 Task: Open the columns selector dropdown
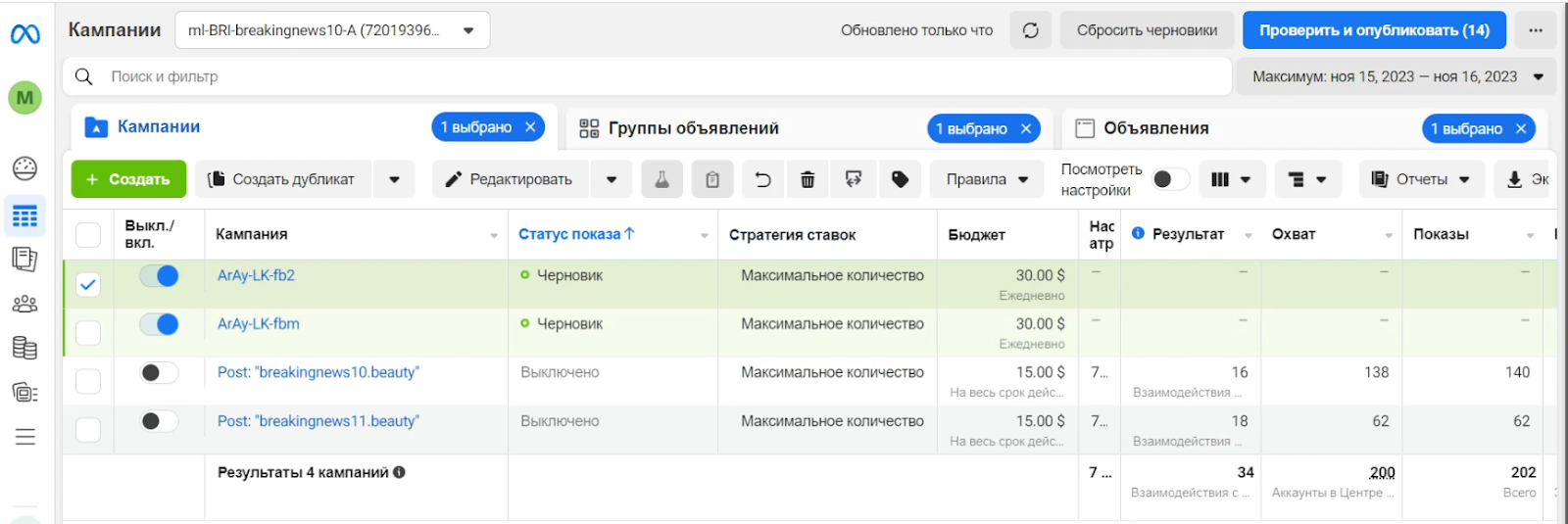pyautogui.click(x=1231, y=179)
